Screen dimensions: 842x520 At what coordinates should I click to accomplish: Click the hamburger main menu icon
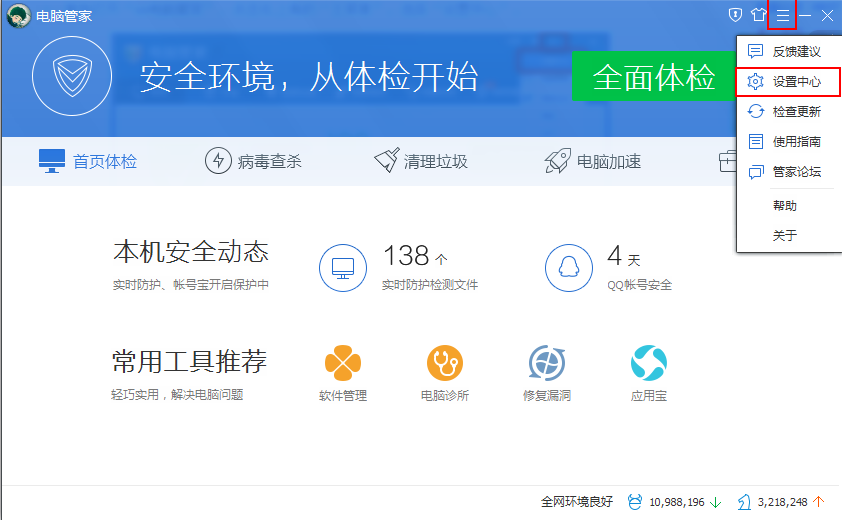[782, 15]
